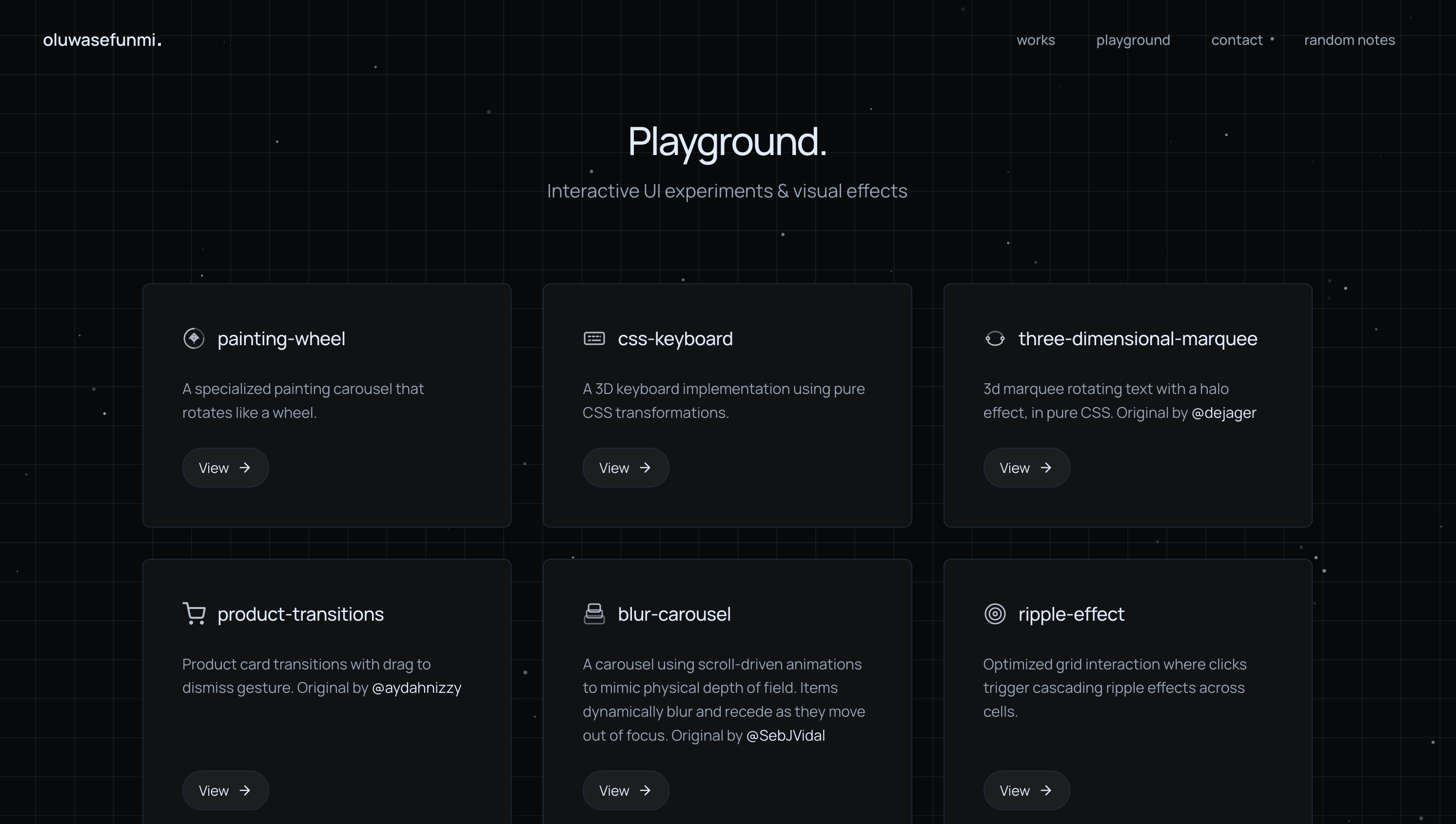The image size is (1456, 824).
Task: View the three-dimensional-marquee experiment
Action: point(1026,468)
